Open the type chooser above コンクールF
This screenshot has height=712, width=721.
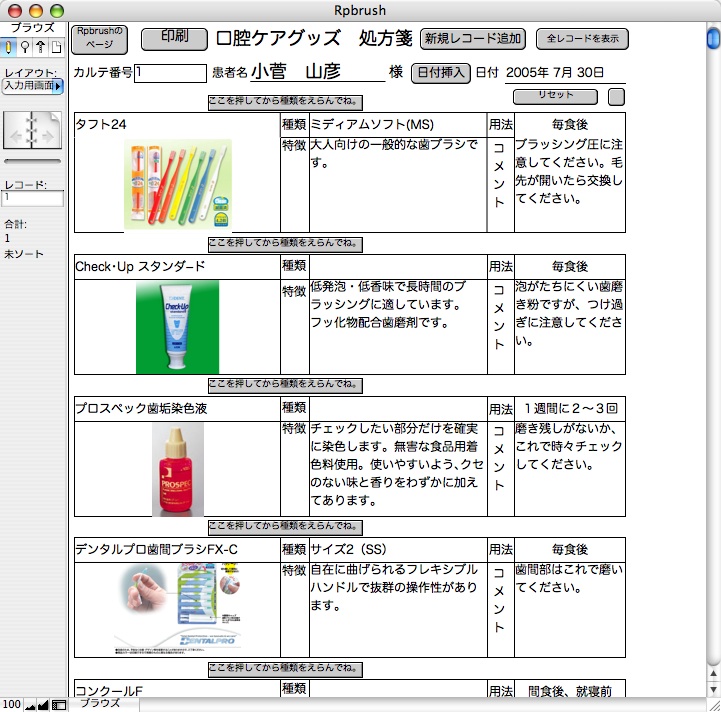point(285,669)
